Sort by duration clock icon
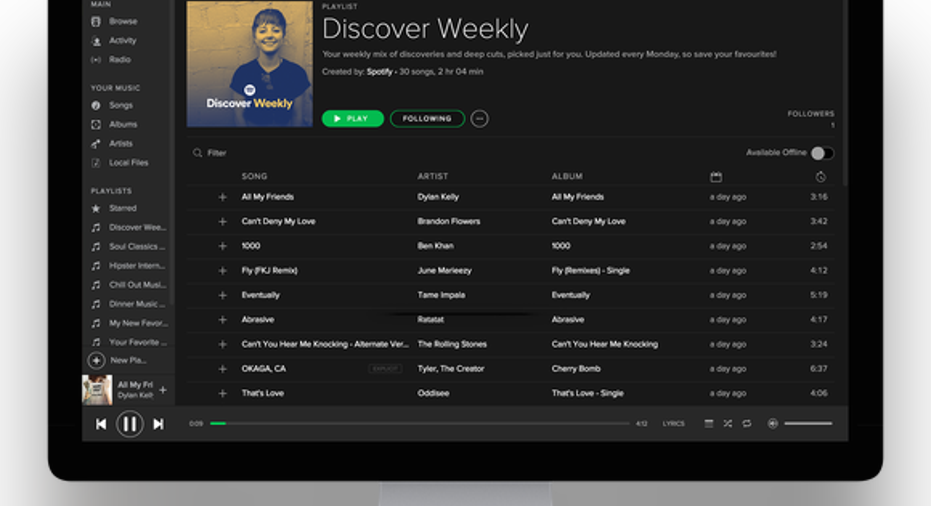Image resolution: width=931 pixels, height=506 pixels. click(821, 176)
